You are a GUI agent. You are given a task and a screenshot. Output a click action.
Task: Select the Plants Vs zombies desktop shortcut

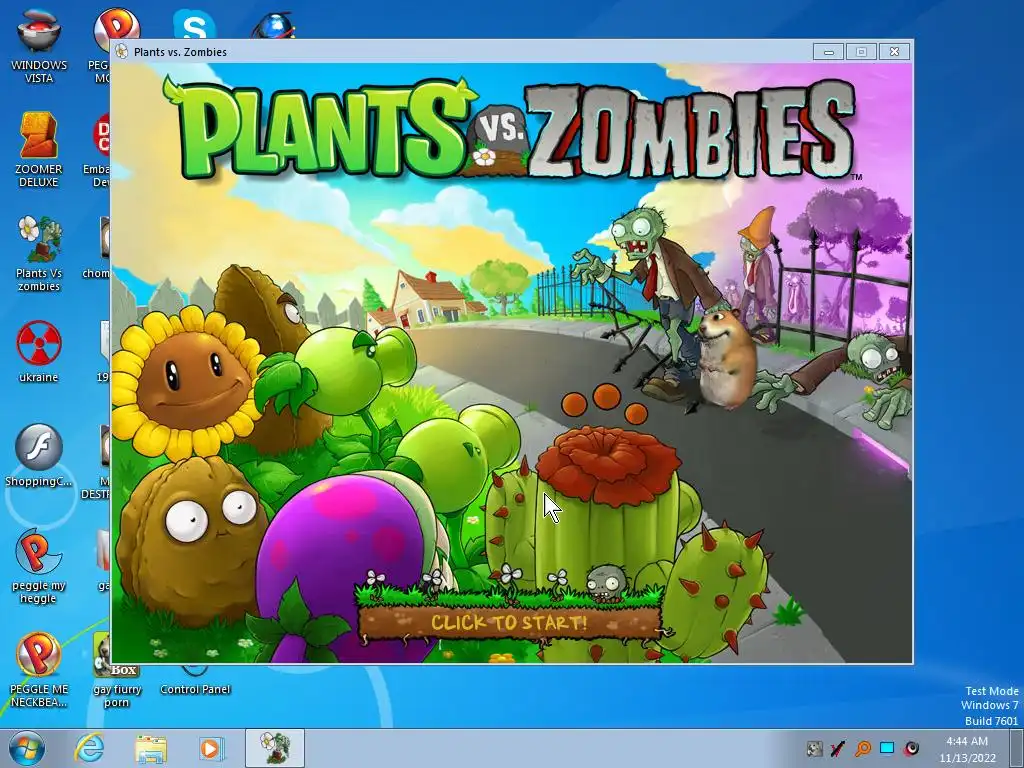coord(39,253)
